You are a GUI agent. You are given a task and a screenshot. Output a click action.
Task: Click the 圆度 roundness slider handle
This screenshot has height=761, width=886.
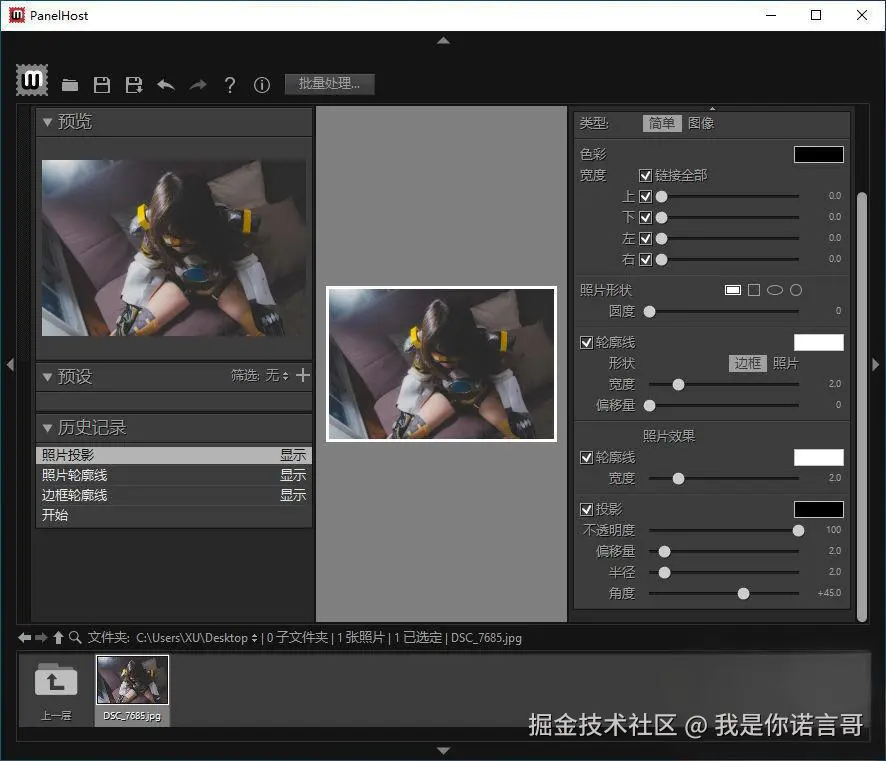tap(650, 311)
